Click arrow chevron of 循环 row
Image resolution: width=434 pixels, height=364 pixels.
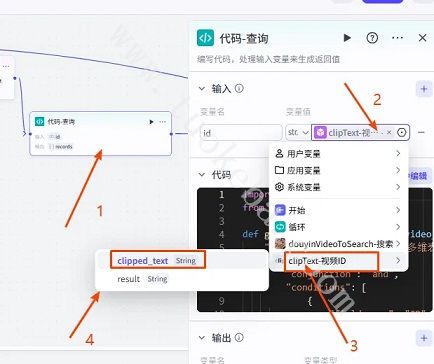pos(398,227)
